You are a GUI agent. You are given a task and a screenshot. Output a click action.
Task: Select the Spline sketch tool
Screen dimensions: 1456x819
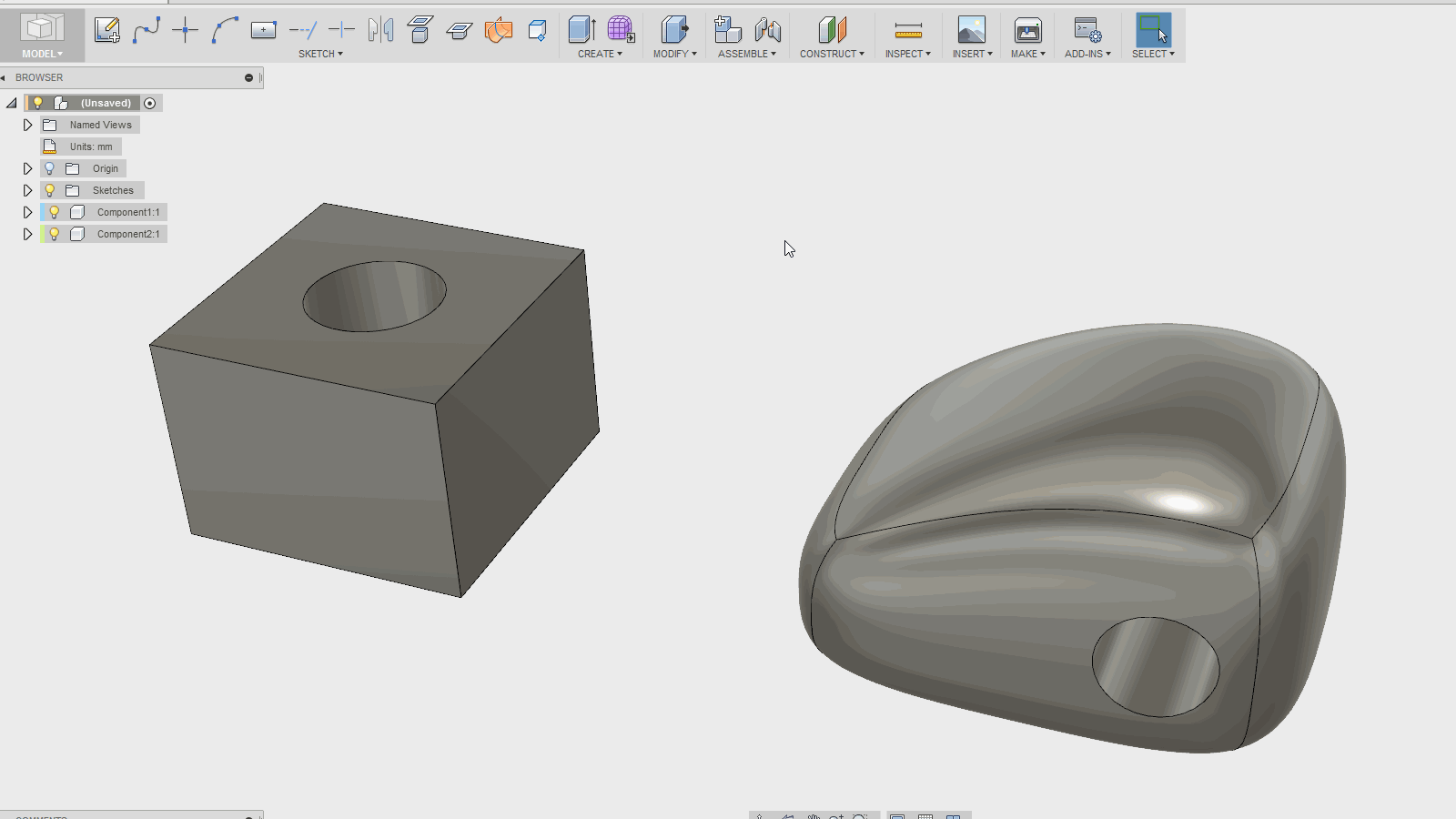(147, 30)
